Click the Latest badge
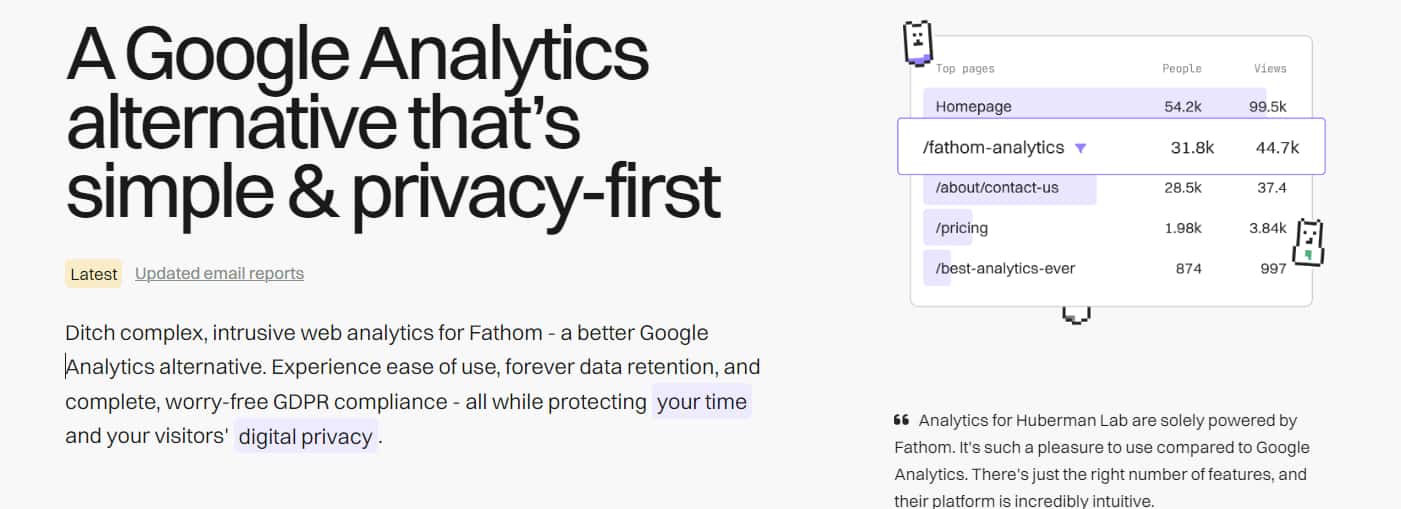 94,274
